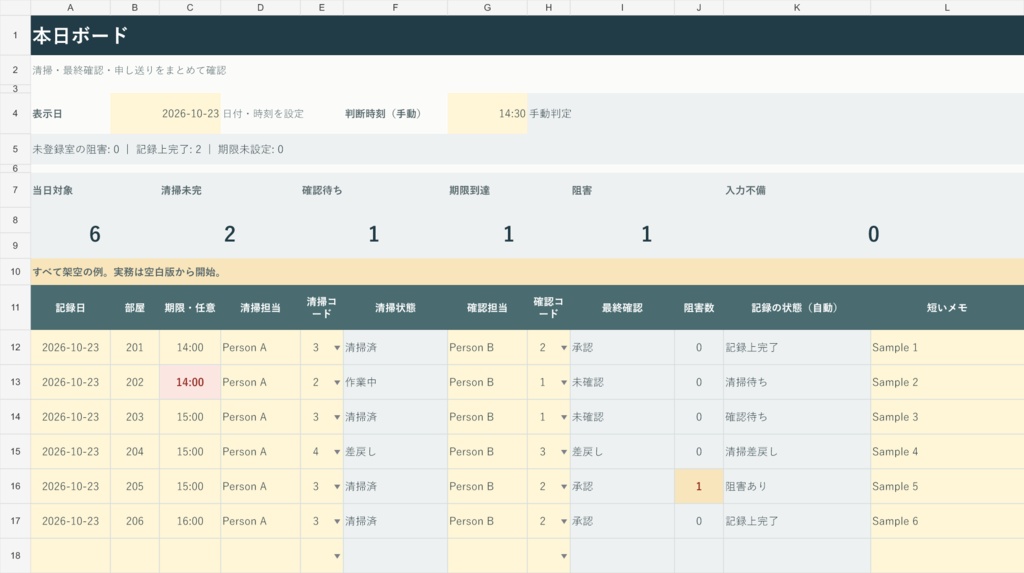Select the Sample 3 memo cell
This screenshot has width=1024, height=573.
click(947, 417)
